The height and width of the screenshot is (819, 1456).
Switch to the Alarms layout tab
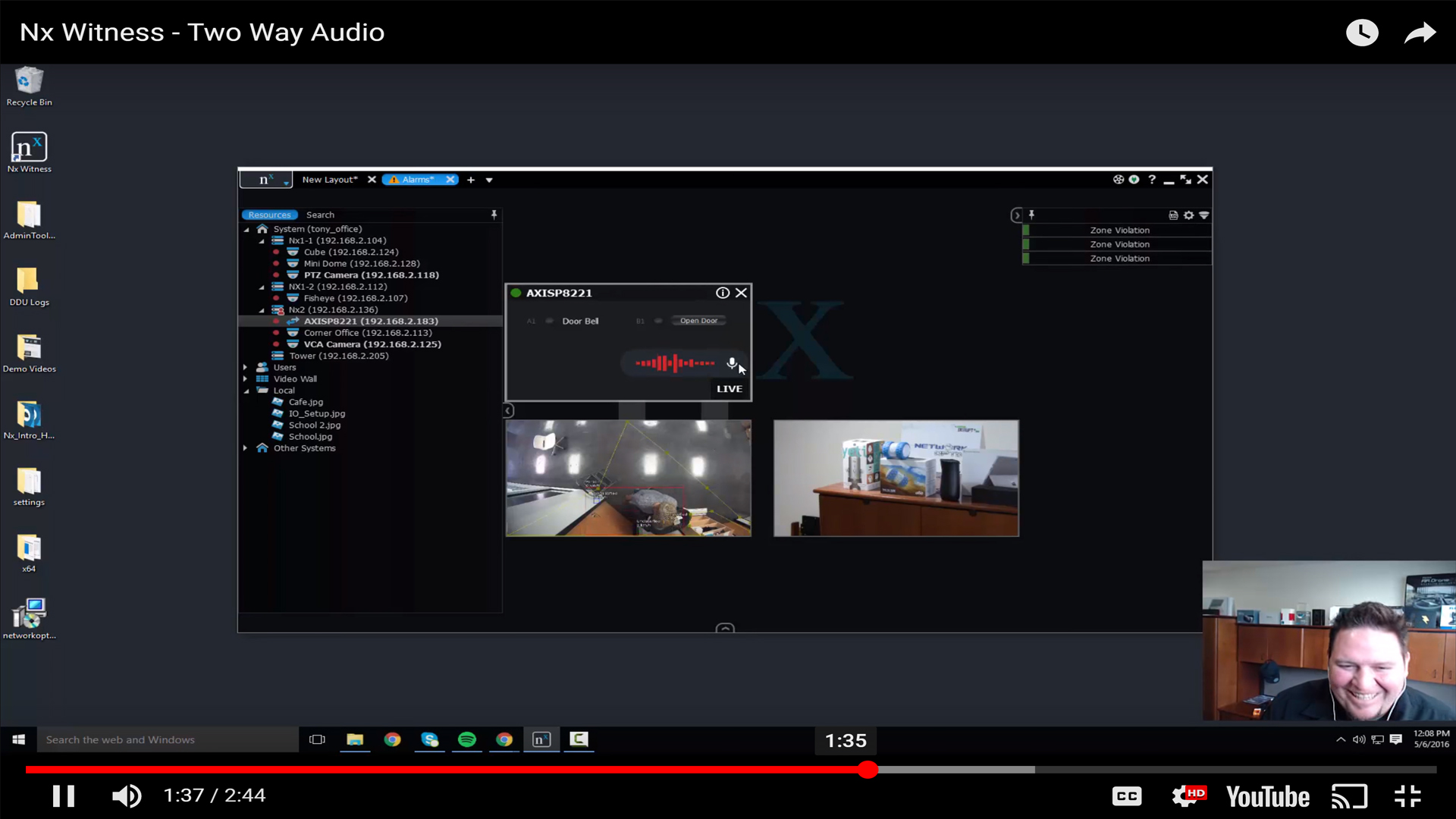point(417,180)
